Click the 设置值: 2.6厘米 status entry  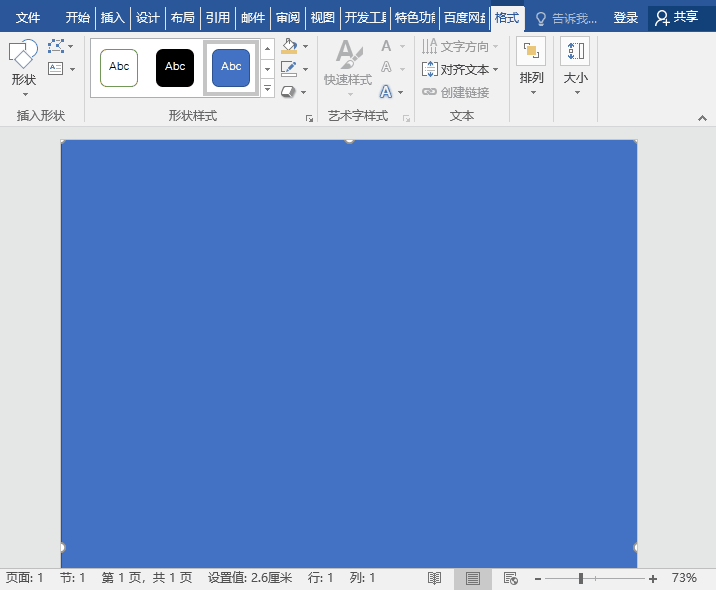(250, 578)
